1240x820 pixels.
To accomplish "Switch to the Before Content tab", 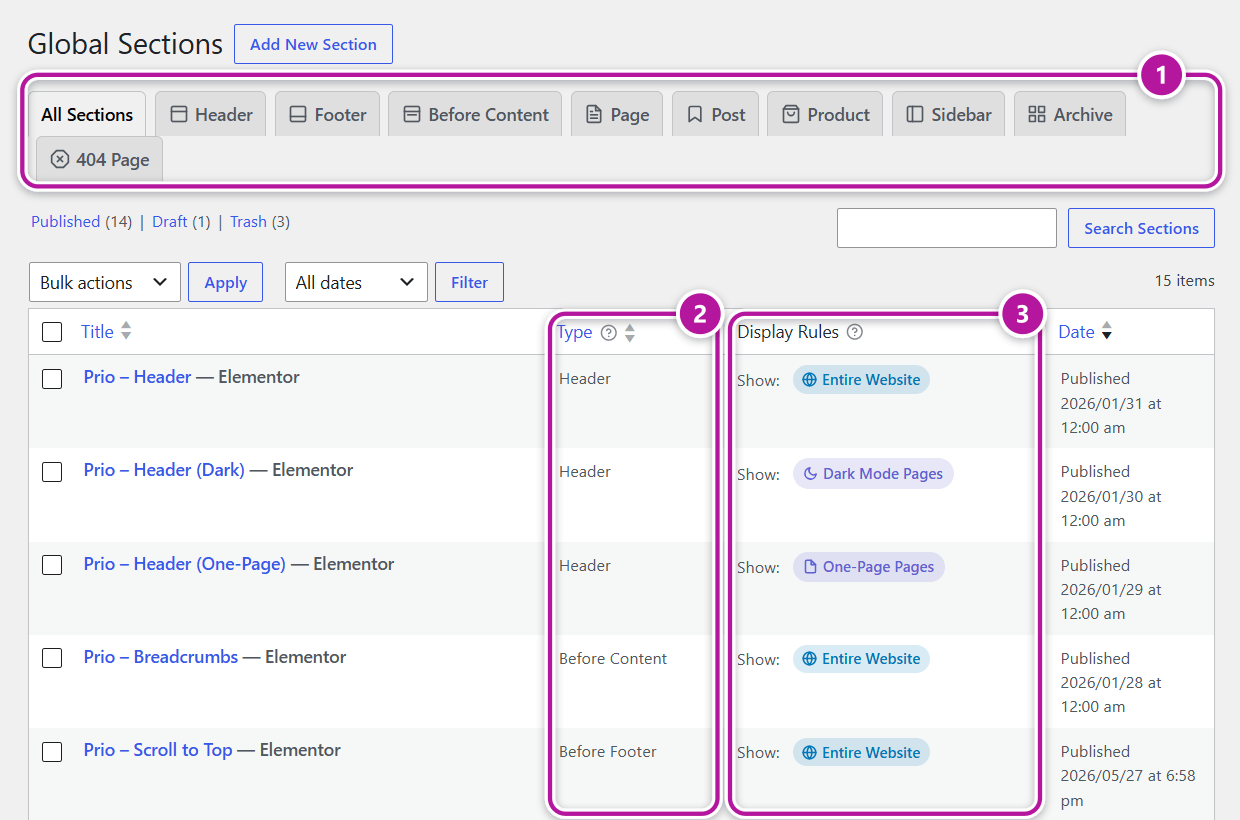I will coord(475,114).
